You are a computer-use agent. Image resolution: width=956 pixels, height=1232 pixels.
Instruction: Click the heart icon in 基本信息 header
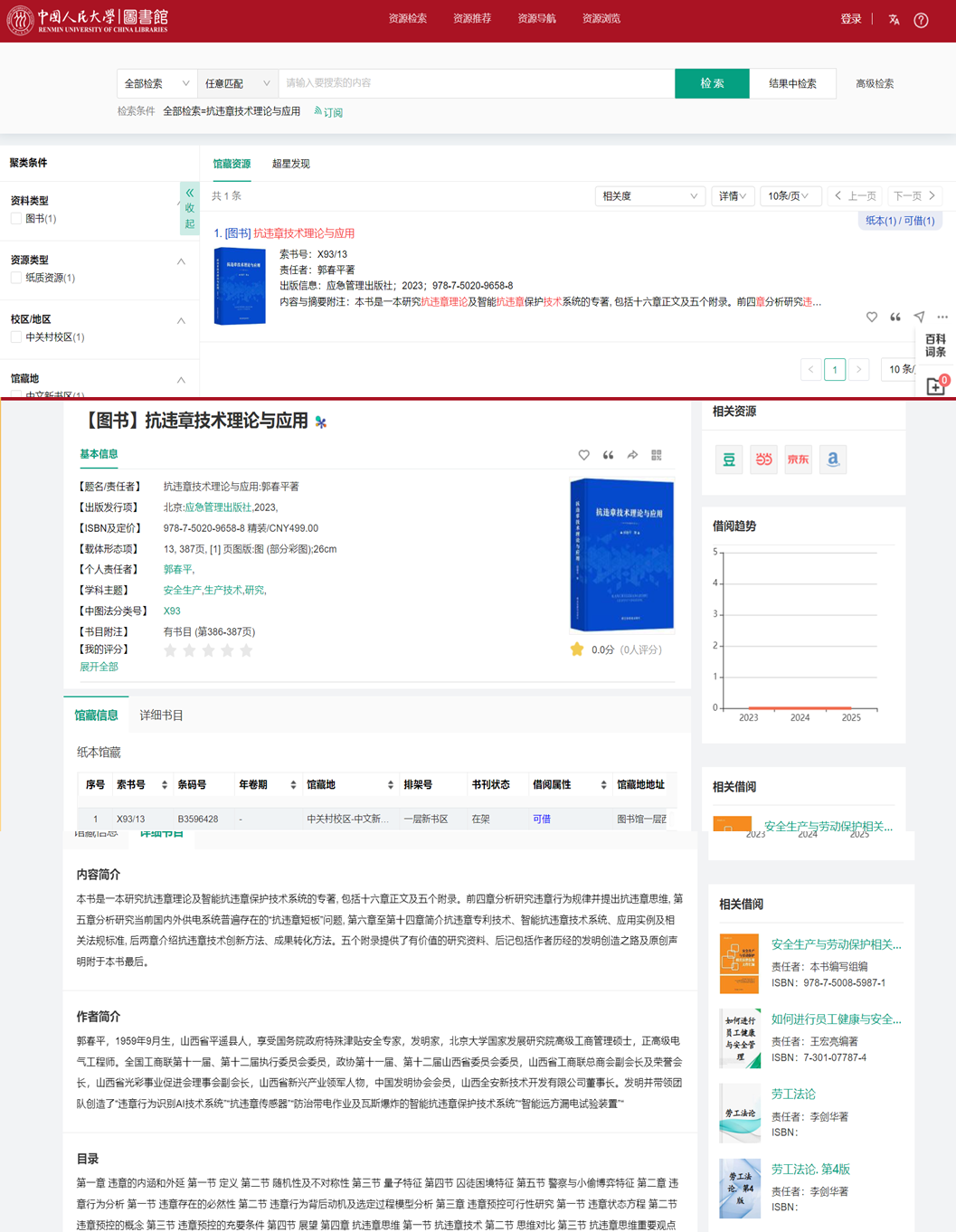(x=584, y=455)
